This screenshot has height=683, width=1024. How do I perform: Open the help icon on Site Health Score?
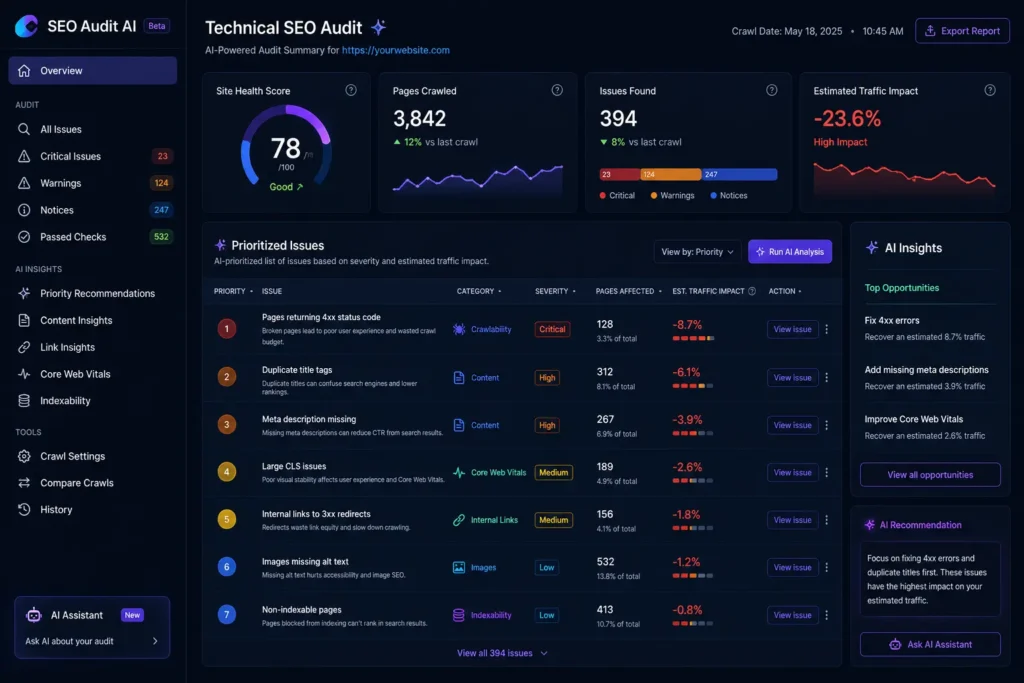tap(351, 90)
